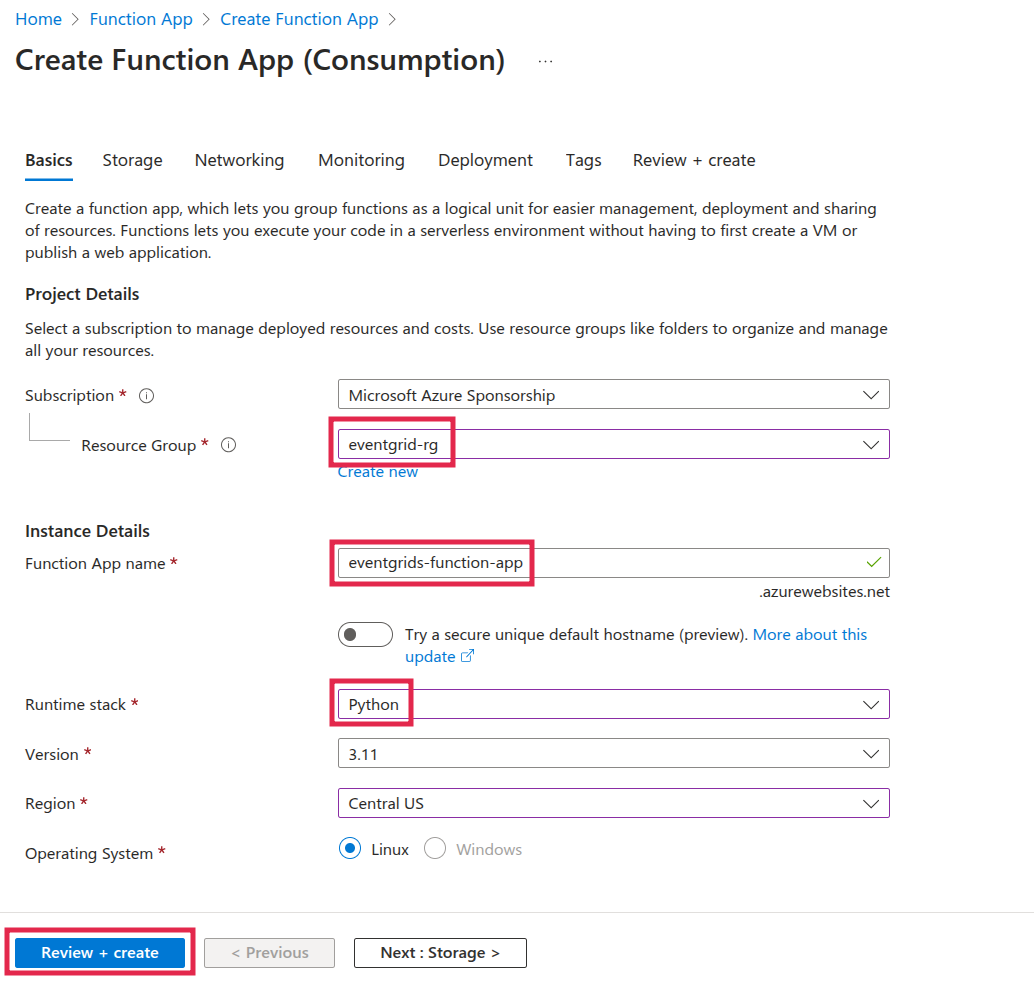
Task: Click the external link icon after 'update'
Action: pos(466,657)
